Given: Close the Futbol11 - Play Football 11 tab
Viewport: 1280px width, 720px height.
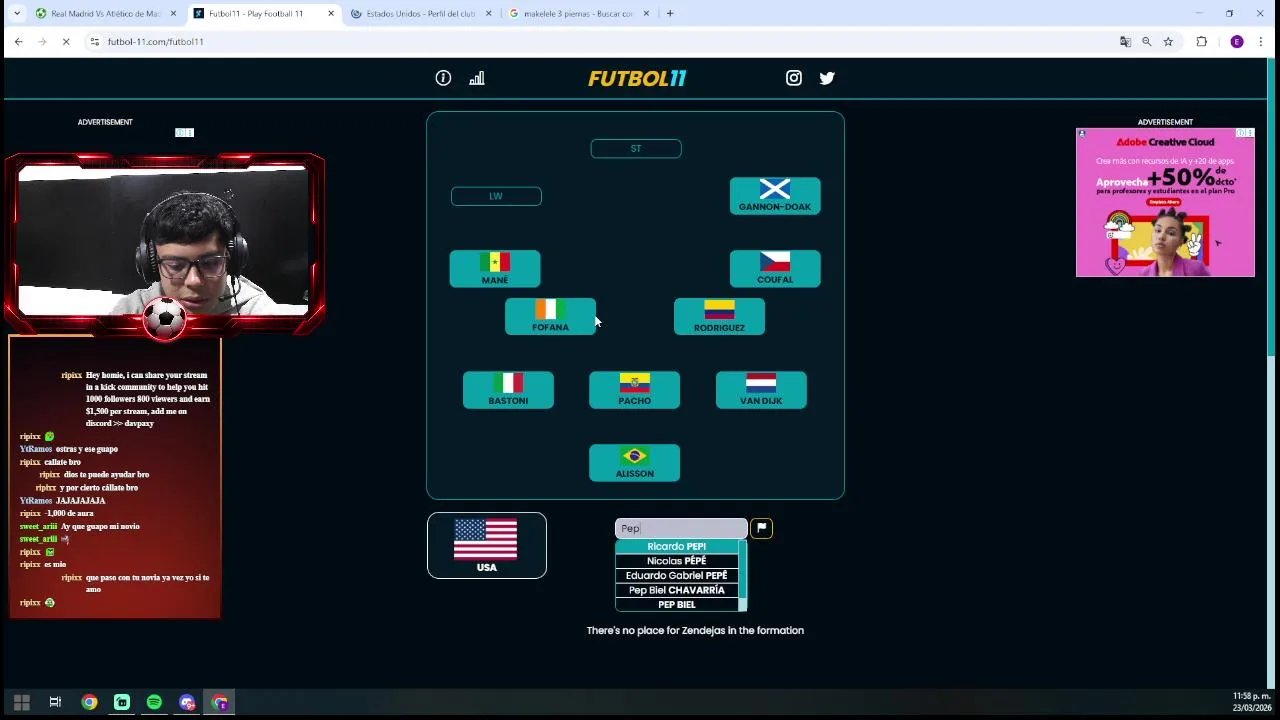Looking at the screenshot, I should coord(331,14).
